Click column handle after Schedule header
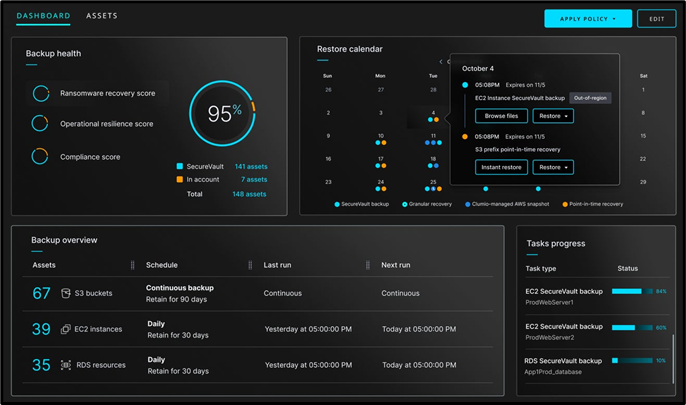This screenshot has width=686, height=405. tap(250, 265)
